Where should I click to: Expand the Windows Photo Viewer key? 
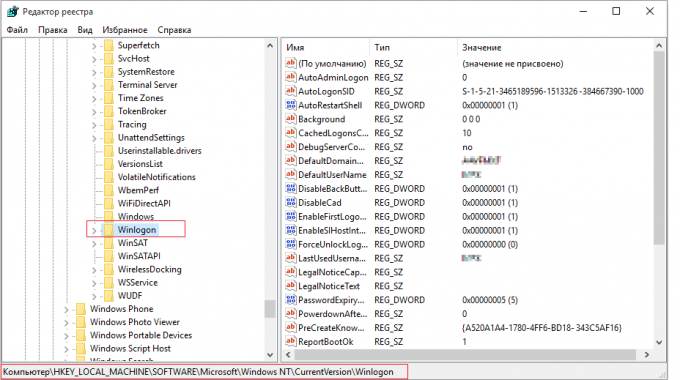pos(66,323)
